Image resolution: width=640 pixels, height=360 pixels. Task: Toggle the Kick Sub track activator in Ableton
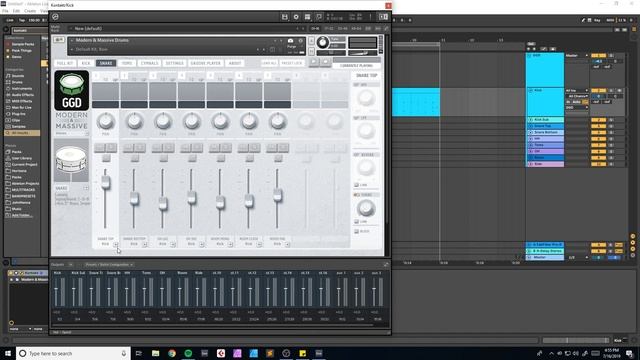click(598, 120)
